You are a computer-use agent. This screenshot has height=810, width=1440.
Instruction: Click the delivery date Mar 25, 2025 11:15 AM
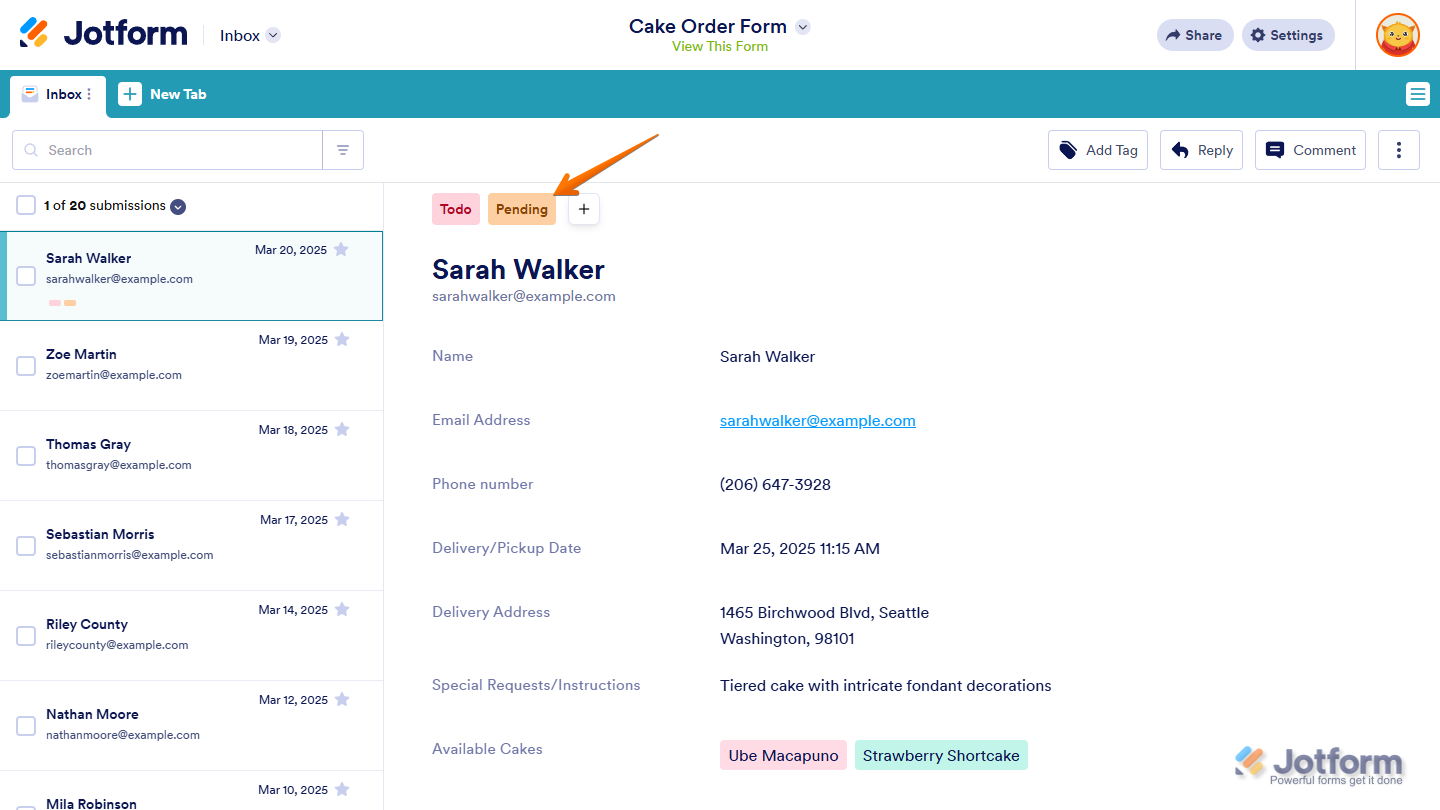pyautogui.click(x=800, y=548)
